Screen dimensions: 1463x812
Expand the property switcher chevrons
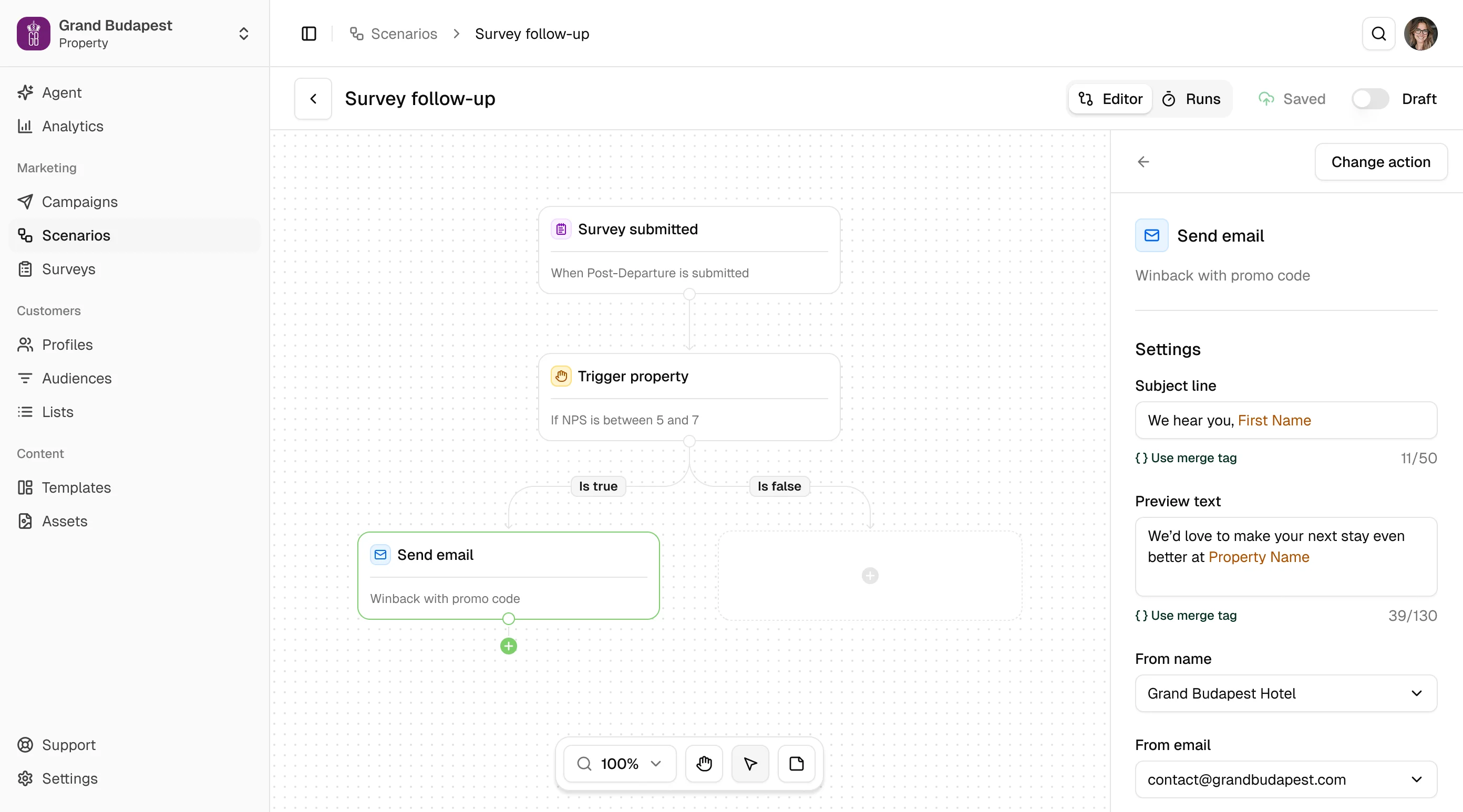pos(244,34)
